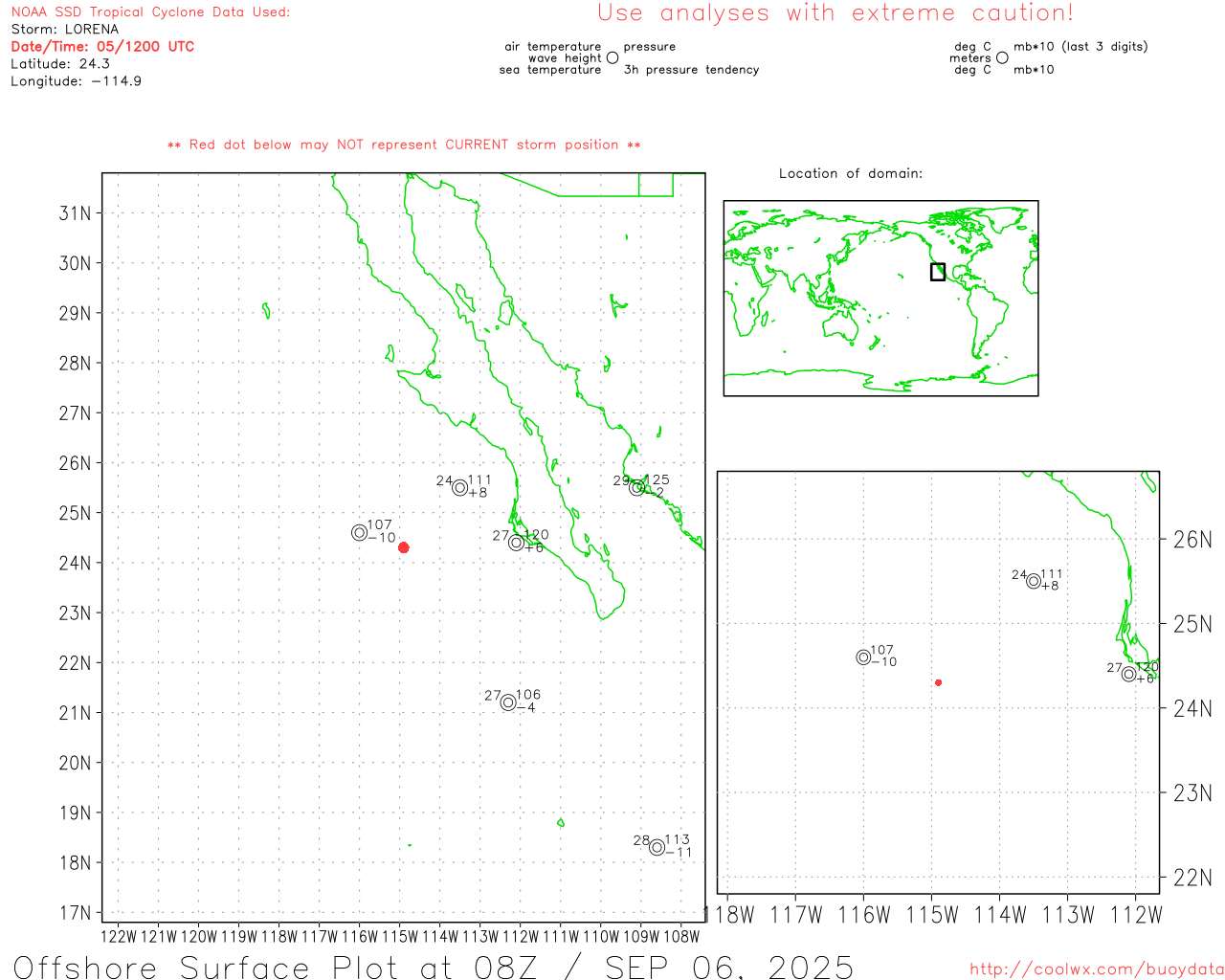Click inset map buoy circle labeled 27 120 +6
Image resolution: width=1225 pixels, height=980 pixels.
(x=1129, y=675)
